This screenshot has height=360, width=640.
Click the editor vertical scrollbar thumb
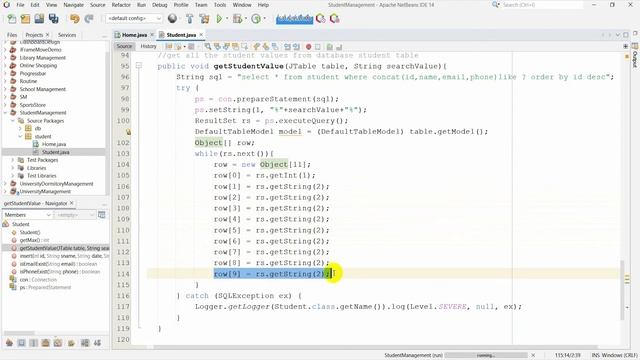622,290
